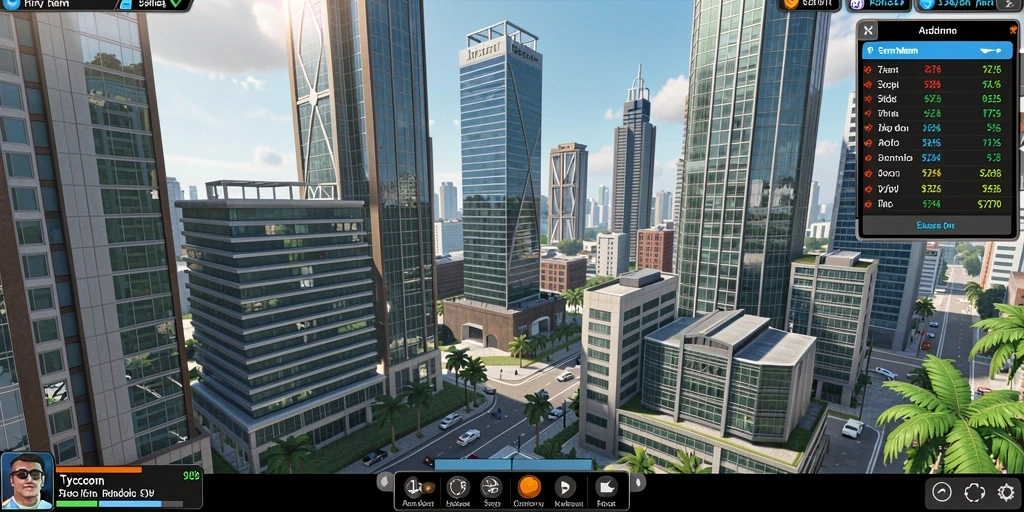Viewport: 1024px width, 512px height.
Task: Click the target/recenter icon beside the gear
Action: pyautogui.click(x=974, y=492)
